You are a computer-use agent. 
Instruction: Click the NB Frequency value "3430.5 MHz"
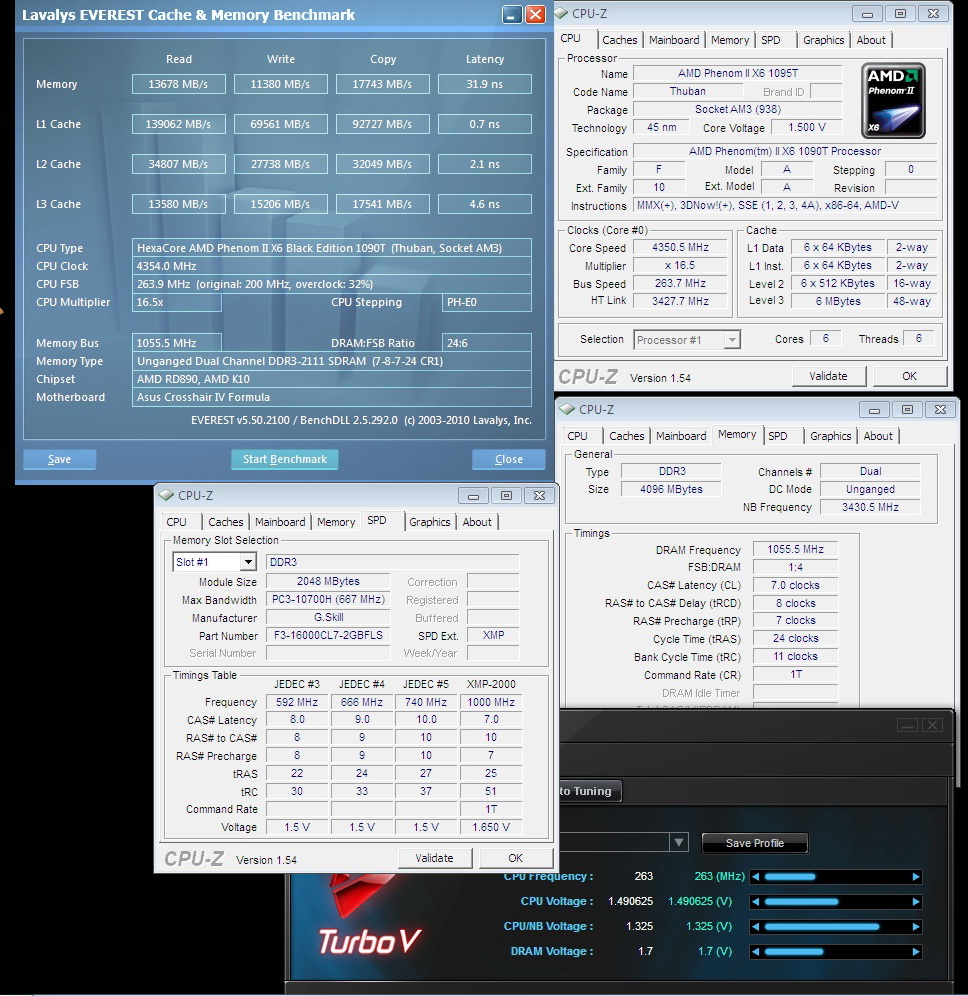[870, 507]
